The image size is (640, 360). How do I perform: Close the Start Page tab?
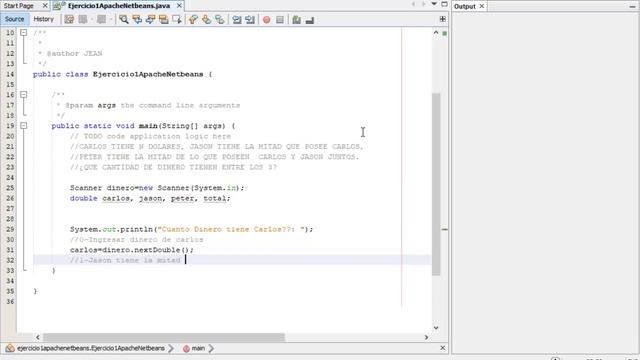coord(45,6)
